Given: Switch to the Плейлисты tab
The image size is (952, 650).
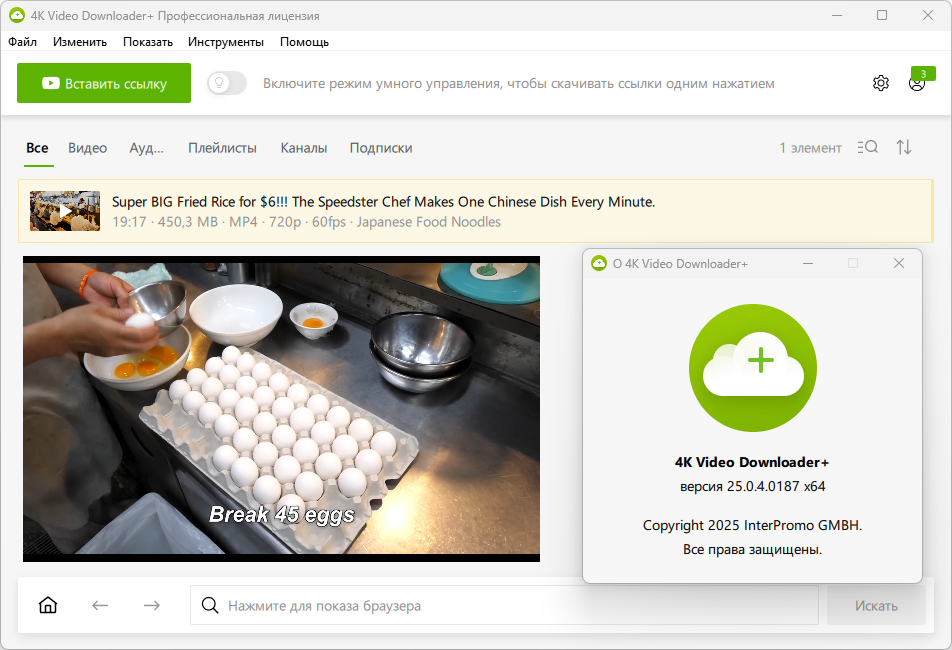Looking at the screenshot, I should point(222,148).
